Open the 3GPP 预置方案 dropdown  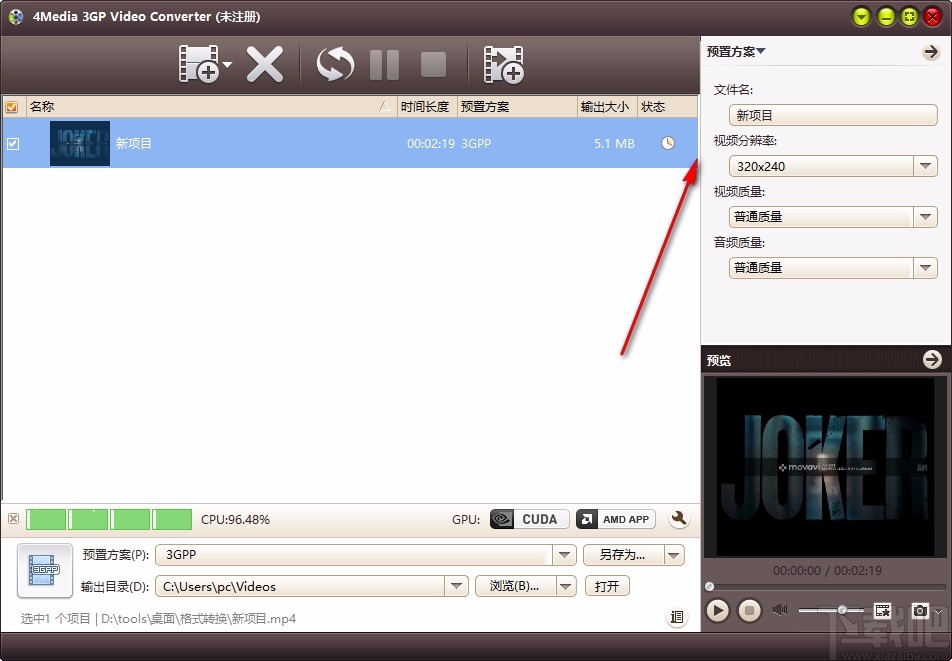click(x=564, y=554)
